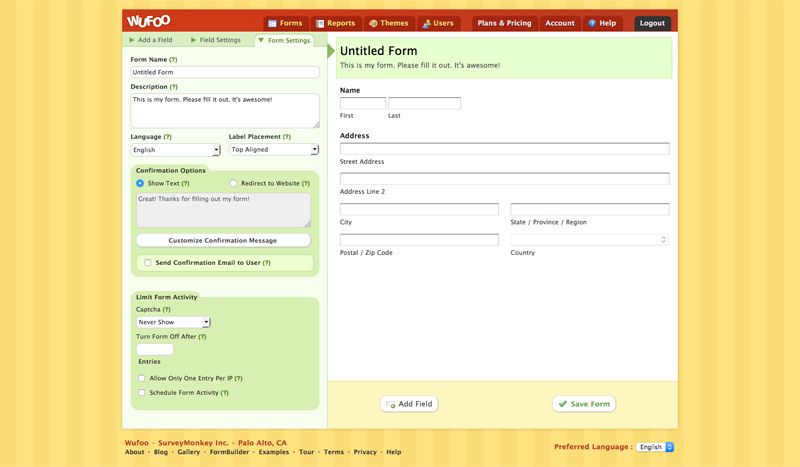Click the Add Field plus icon
This screenshot has width=800, height=467.
pos(391,404)
